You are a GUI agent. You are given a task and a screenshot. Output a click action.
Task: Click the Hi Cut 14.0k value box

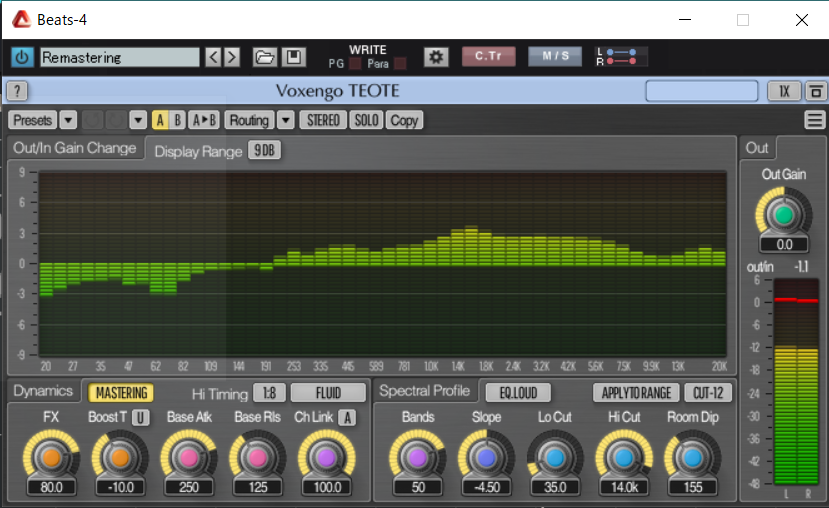tap(624, 487)
